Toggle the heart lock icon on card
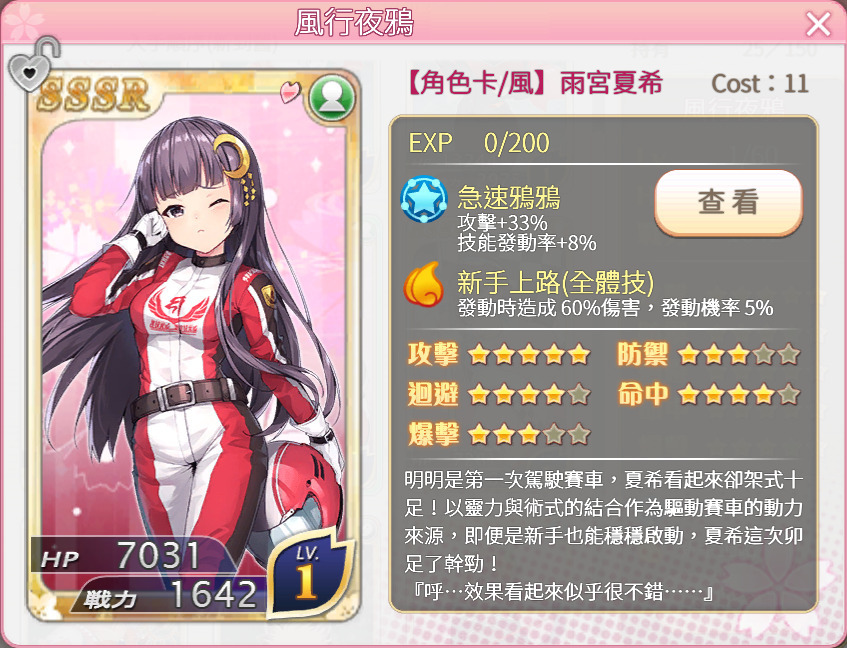 (32, 64)
